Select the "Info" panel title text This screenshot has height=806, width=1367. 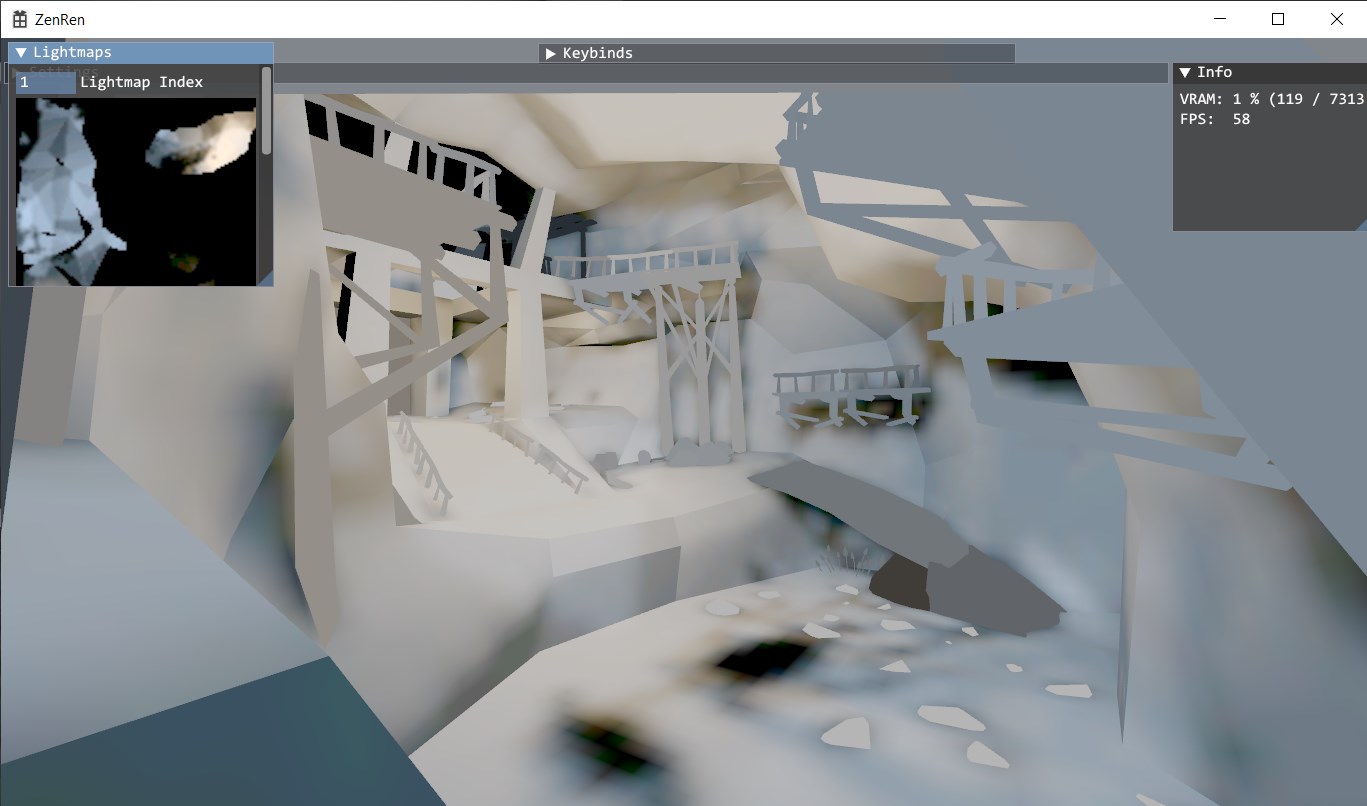(x=1214, y=72)
